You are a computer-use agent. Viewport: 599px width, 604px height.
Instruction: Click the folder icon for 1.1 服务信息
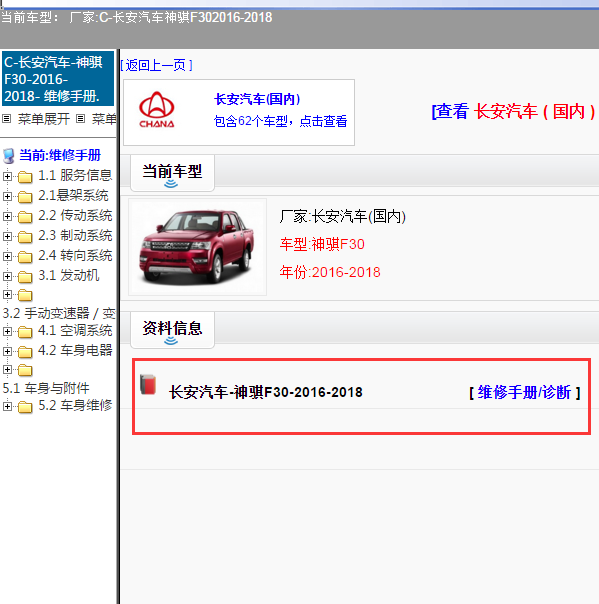[x=25, y=177]
